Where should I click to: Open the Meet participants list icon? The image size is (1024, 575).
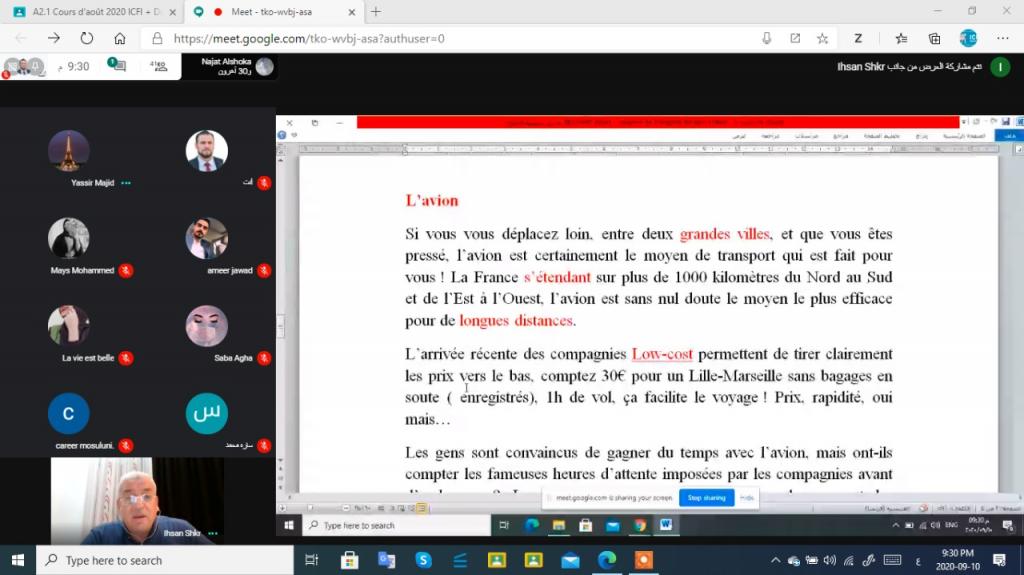tap(158, 66)
